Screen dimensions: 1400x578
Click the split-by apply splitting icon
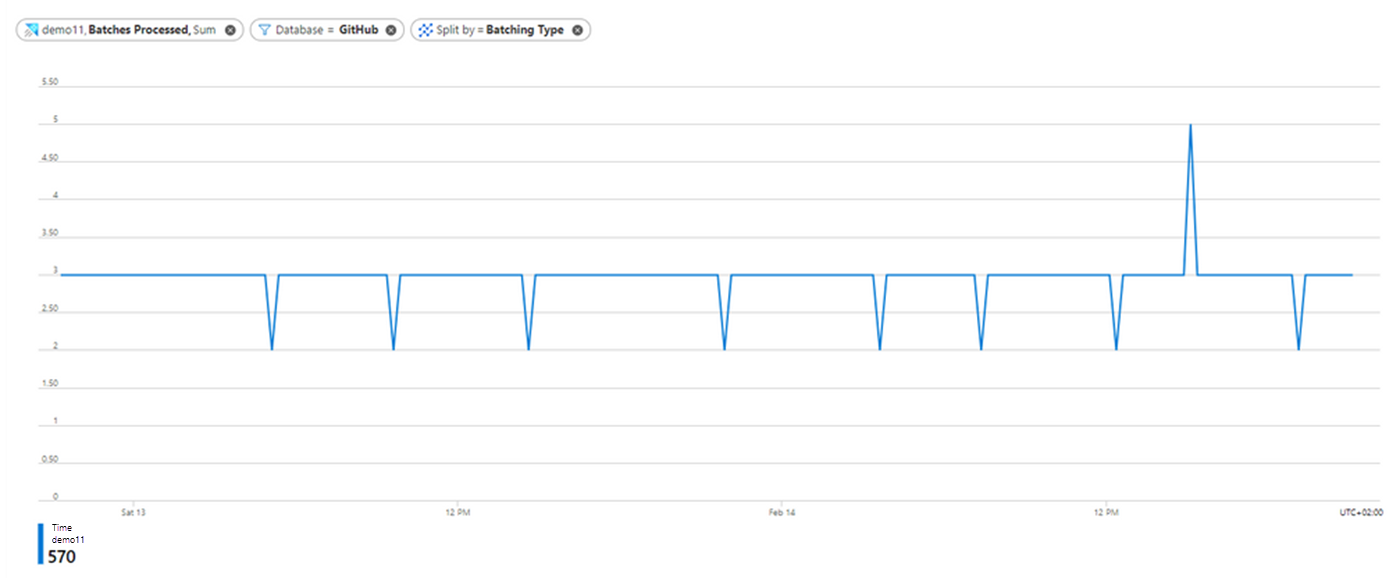point(425,29)
